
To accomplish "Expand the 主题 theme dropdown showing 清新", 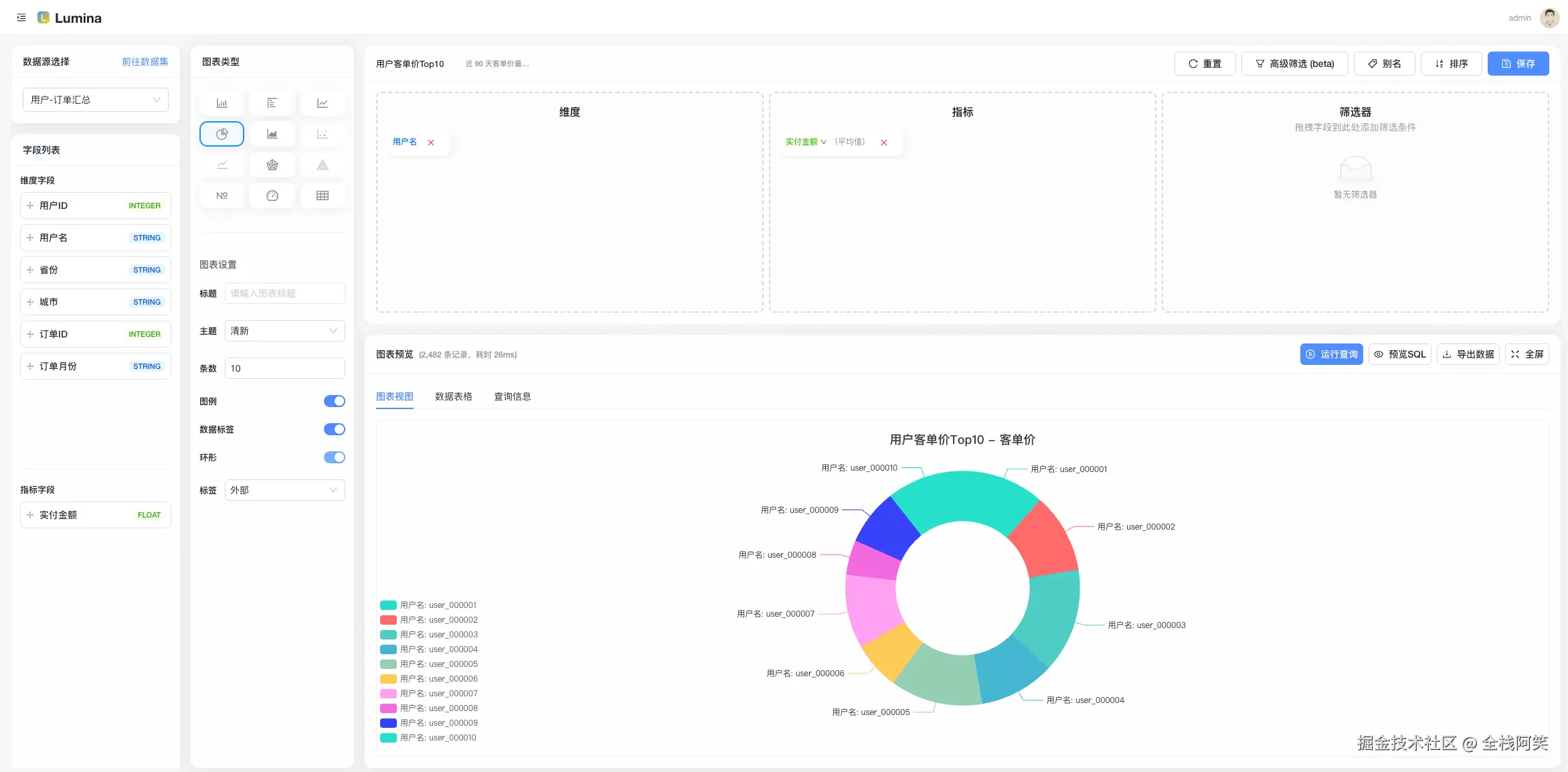I will pyautogui.click(x=284, y=331).
